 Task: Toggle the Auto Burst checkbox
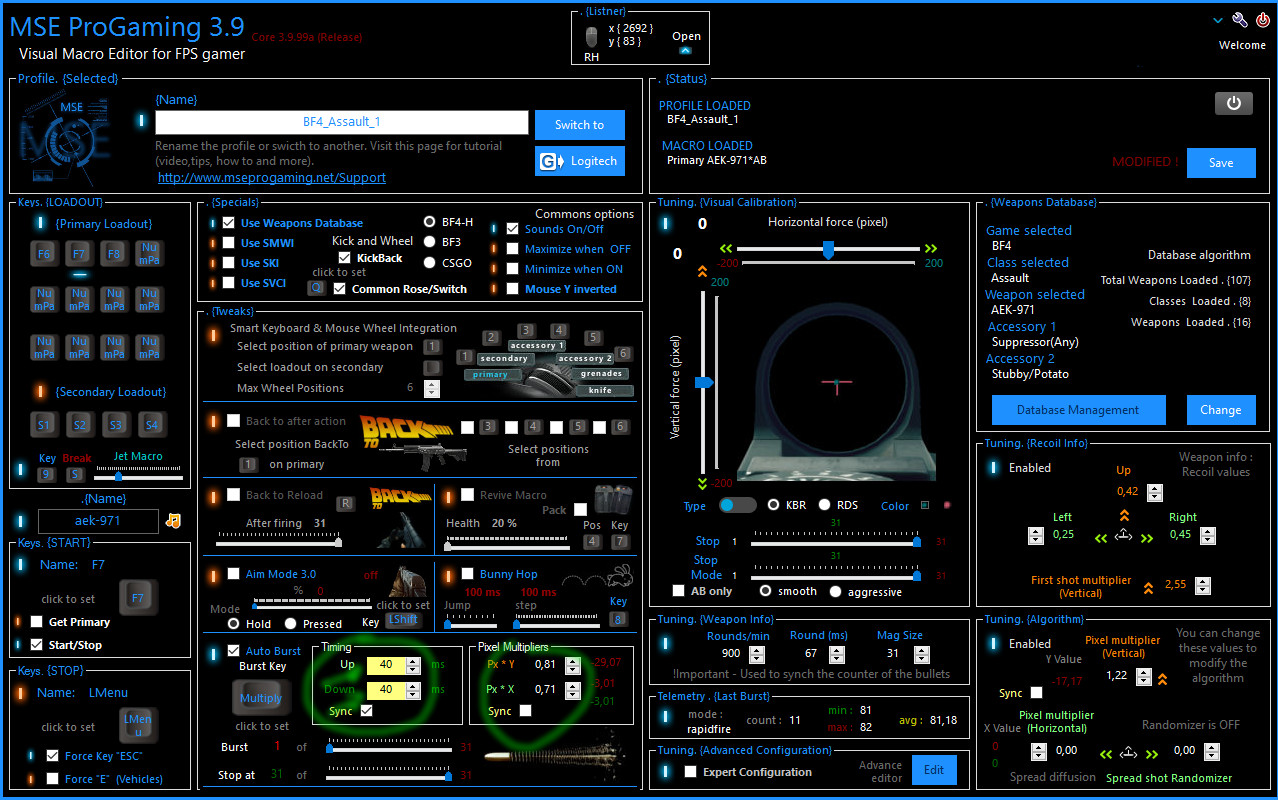233,651
